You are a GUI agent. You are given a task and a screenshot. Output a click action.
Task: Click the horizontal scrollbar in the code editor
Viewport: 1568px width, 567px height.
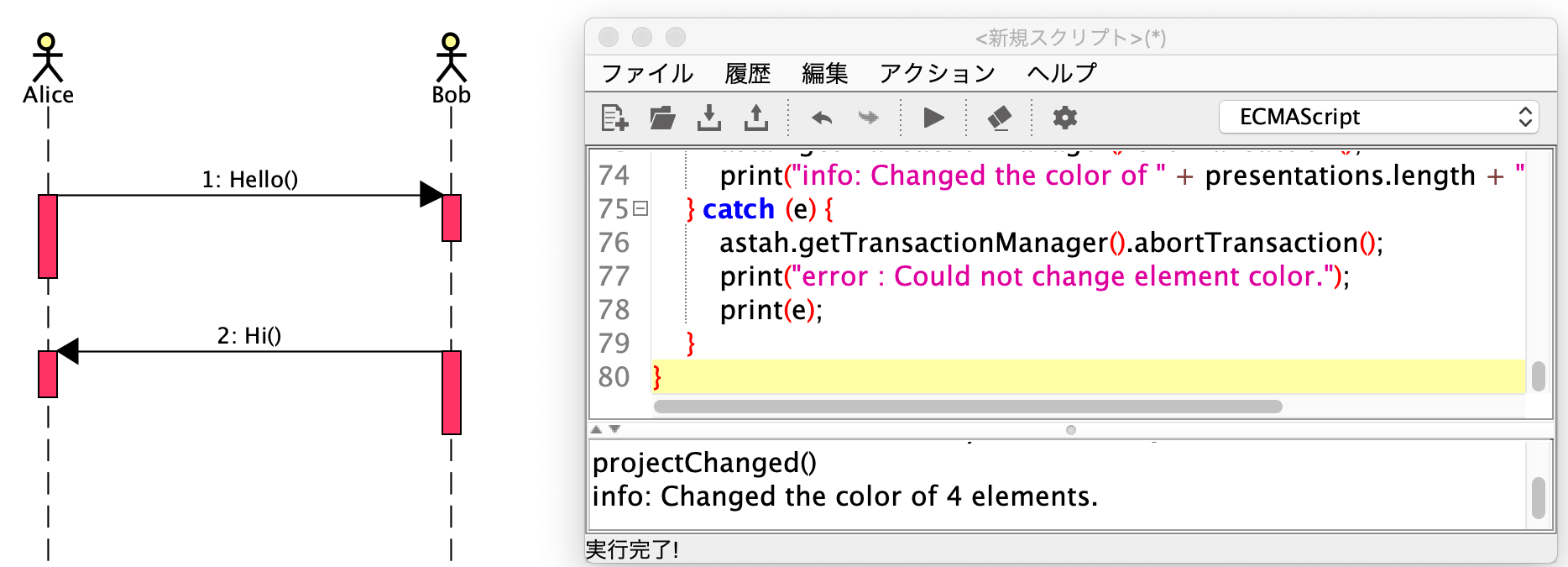pyautogui.click(x=967, y=407)
